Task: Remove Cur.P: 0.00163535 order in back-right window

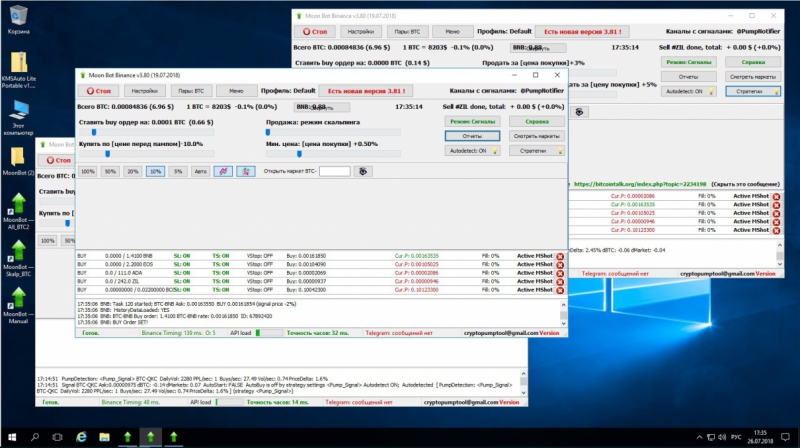Action: click(776, 205)
